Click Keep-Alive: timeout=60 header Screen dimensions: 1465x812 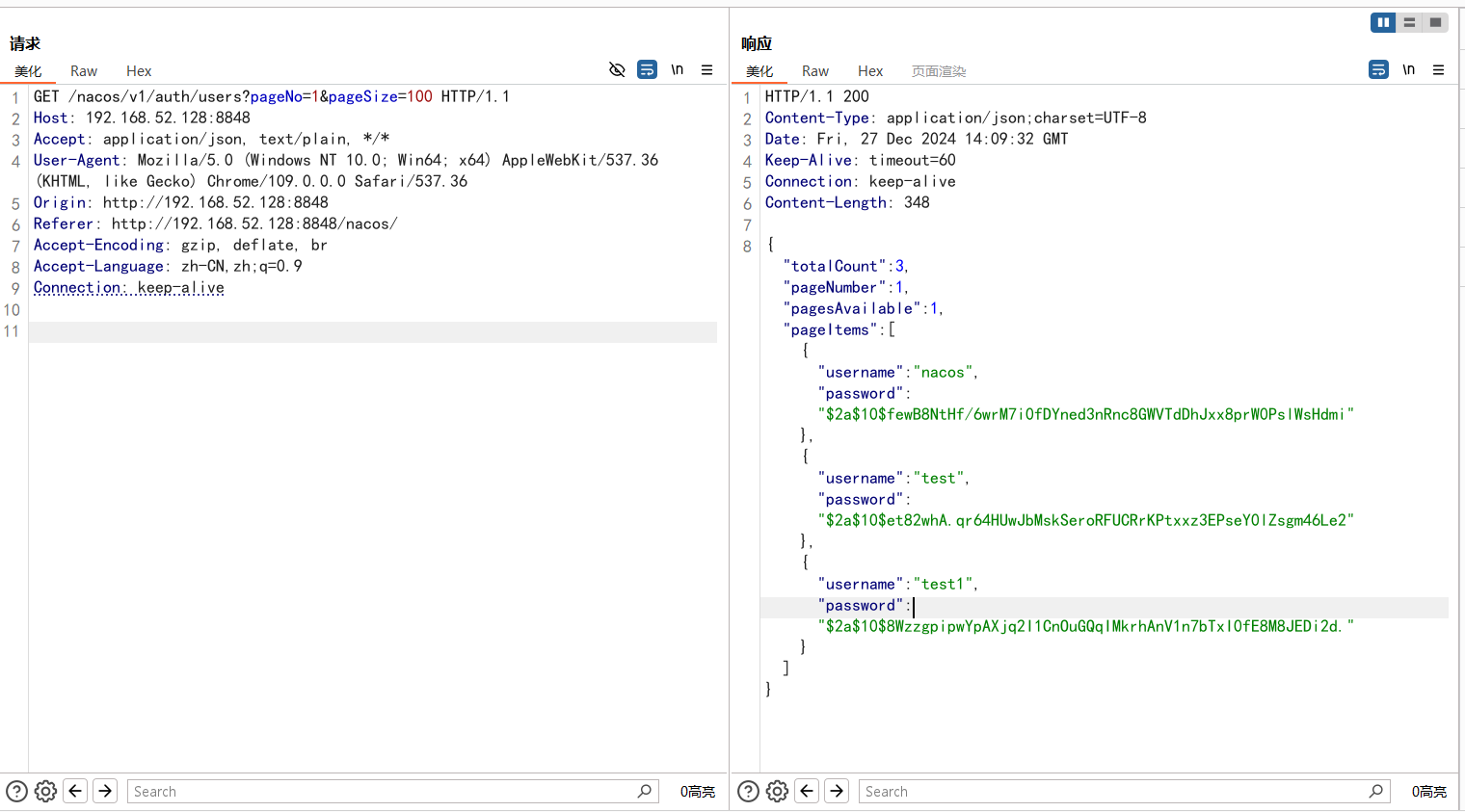861,160
